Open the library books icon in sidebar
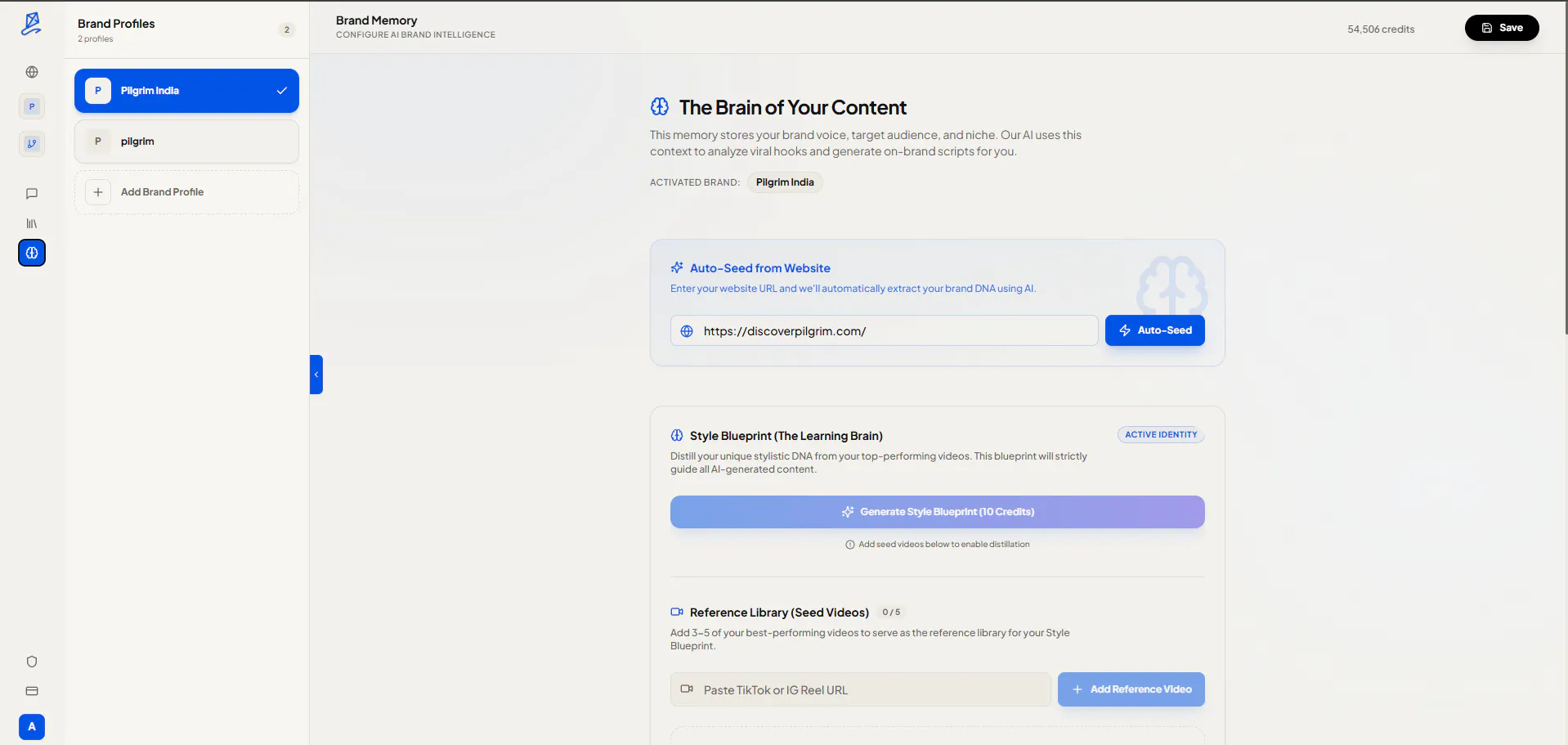This screenshot has width=1568, height=745. pos(32,223)
